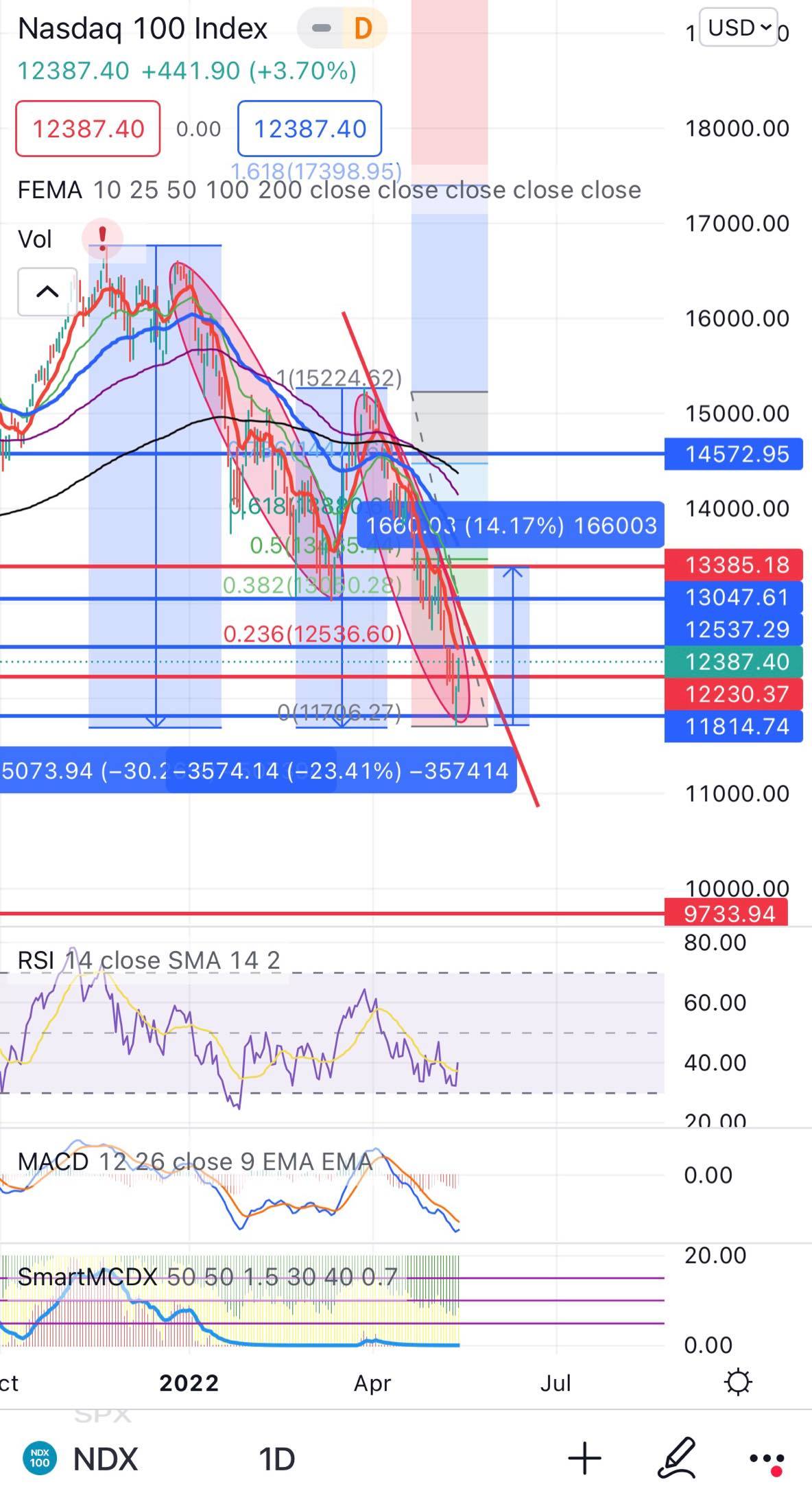
Task: Select the 1660.03 (14.17%) measurement label
Action: click(x=511, y=526)
